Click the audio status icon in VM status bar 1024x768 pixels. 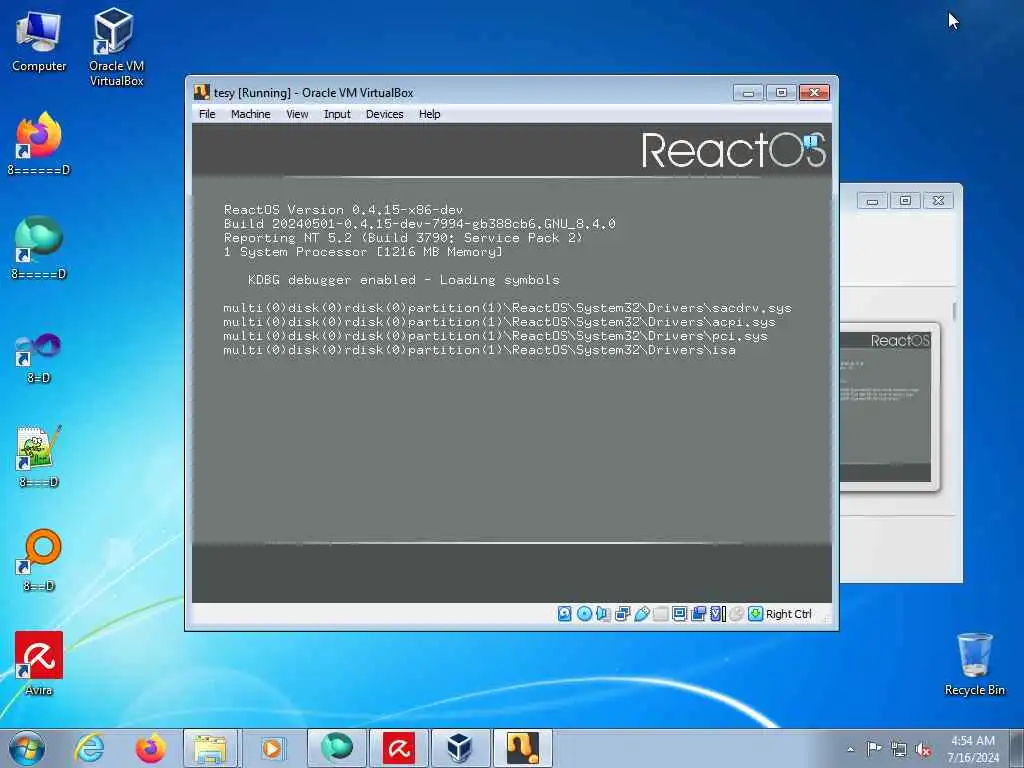click(603, 614)
